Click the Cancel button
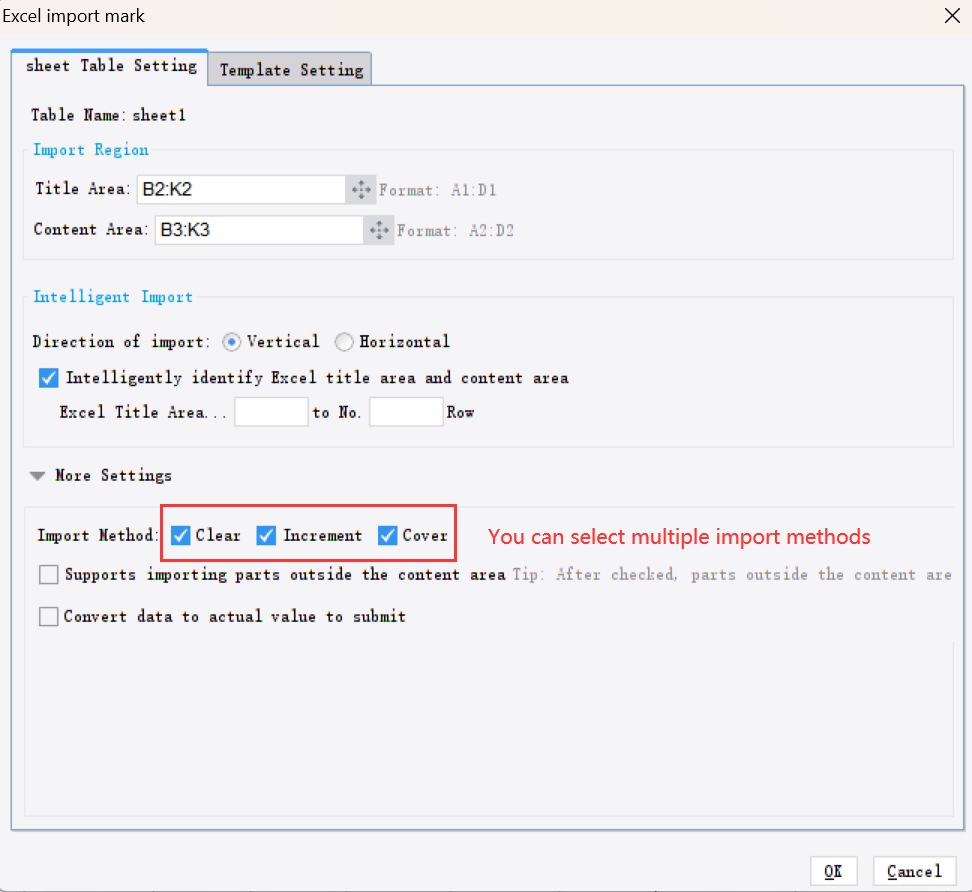972x892 pixels. tap(914, 870)
